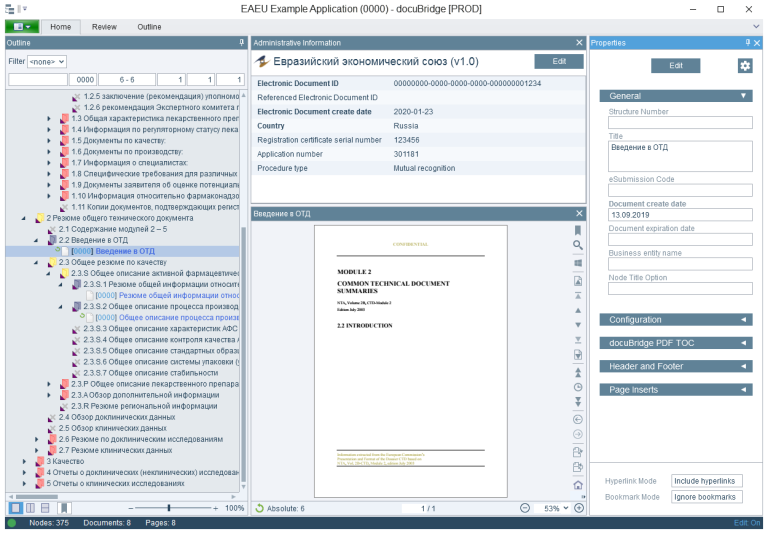Collapse the 2.3 Общее резюме по качеству node
This screenshot has width=768, height=534.
pos(36,262)
